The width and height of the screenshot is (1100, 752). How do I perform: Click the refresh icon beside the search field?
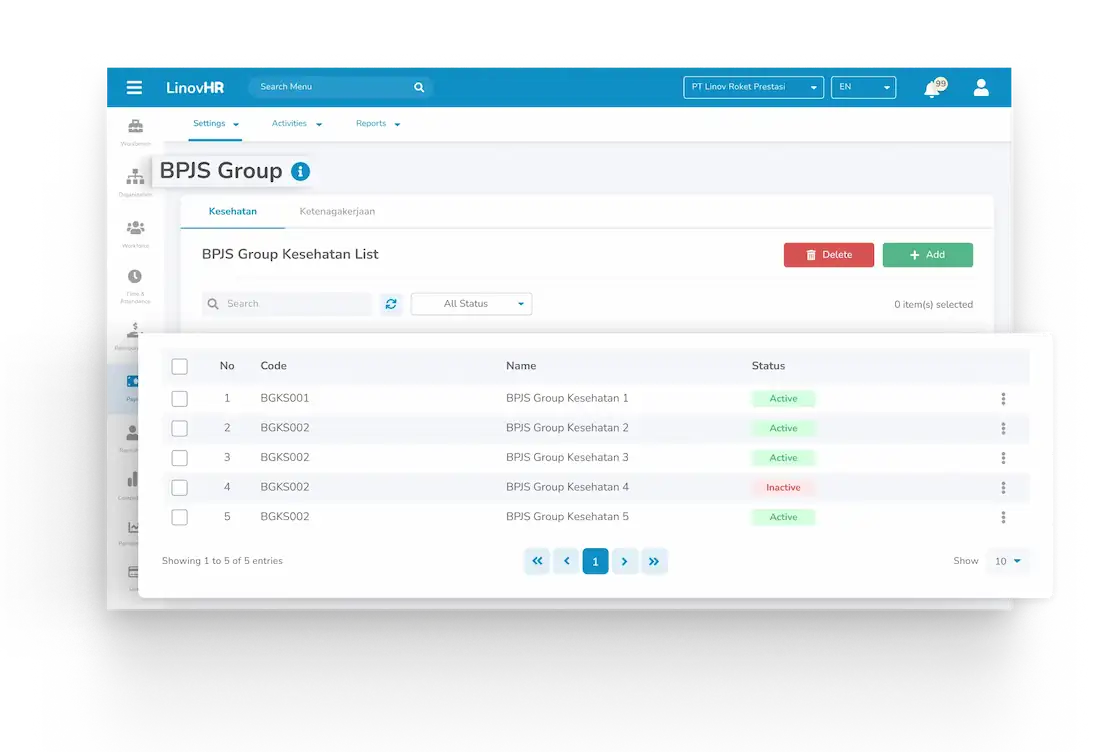click(x=391, y=303)
